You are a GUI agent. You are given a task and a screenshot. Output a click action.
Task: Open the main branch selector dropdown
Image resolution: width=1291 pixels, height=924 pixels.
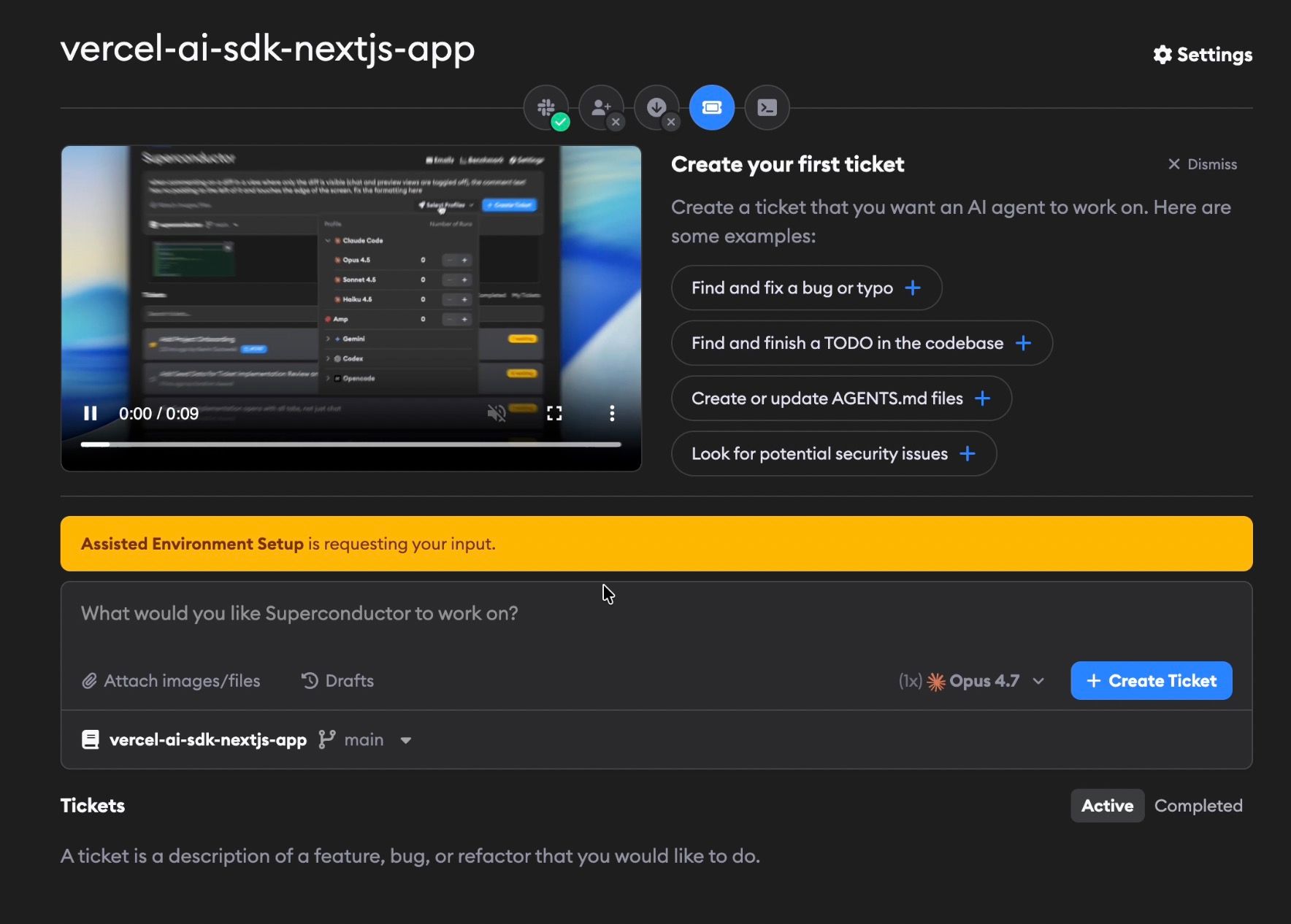pos(365,740)
